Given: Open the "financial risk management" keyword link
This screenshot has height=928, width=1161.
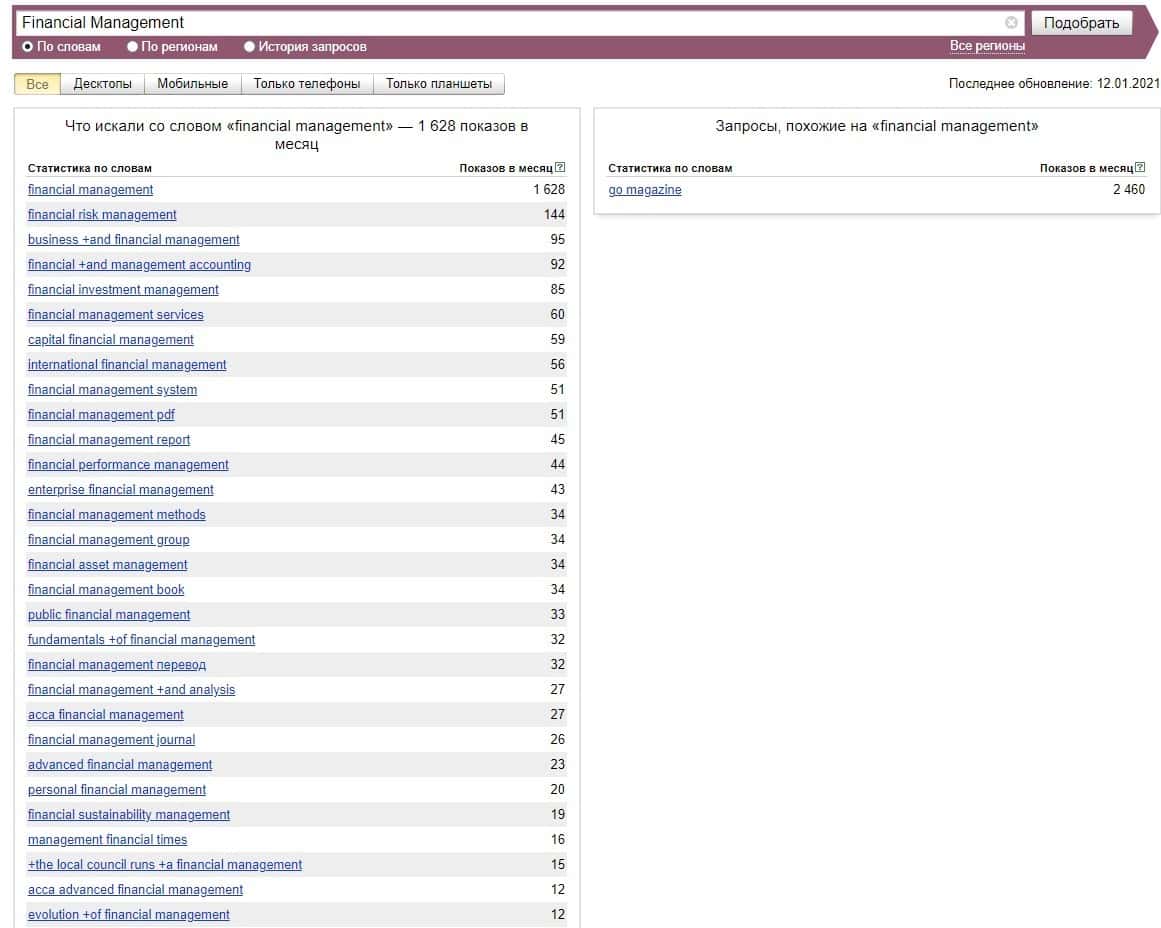Looking at the screenshot, I should click(102, 215).
